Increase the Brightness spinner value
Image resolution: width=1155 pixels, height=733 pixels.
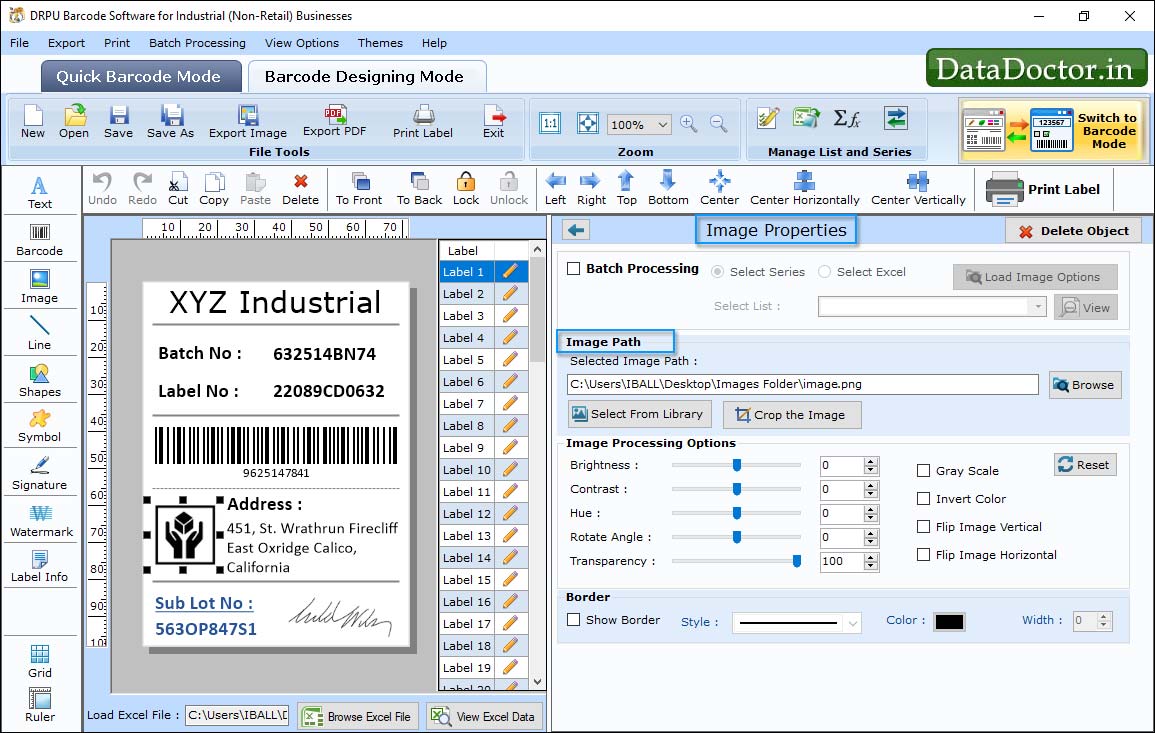[x=871, y=461]
